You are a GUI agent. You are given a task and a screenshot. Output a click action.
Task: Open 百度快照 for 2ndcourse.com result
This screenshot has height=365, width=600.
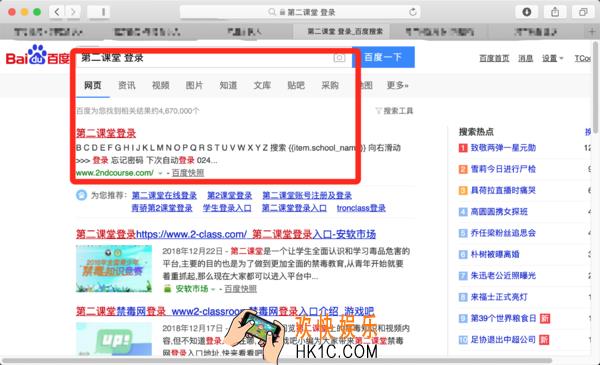[188, 173]
